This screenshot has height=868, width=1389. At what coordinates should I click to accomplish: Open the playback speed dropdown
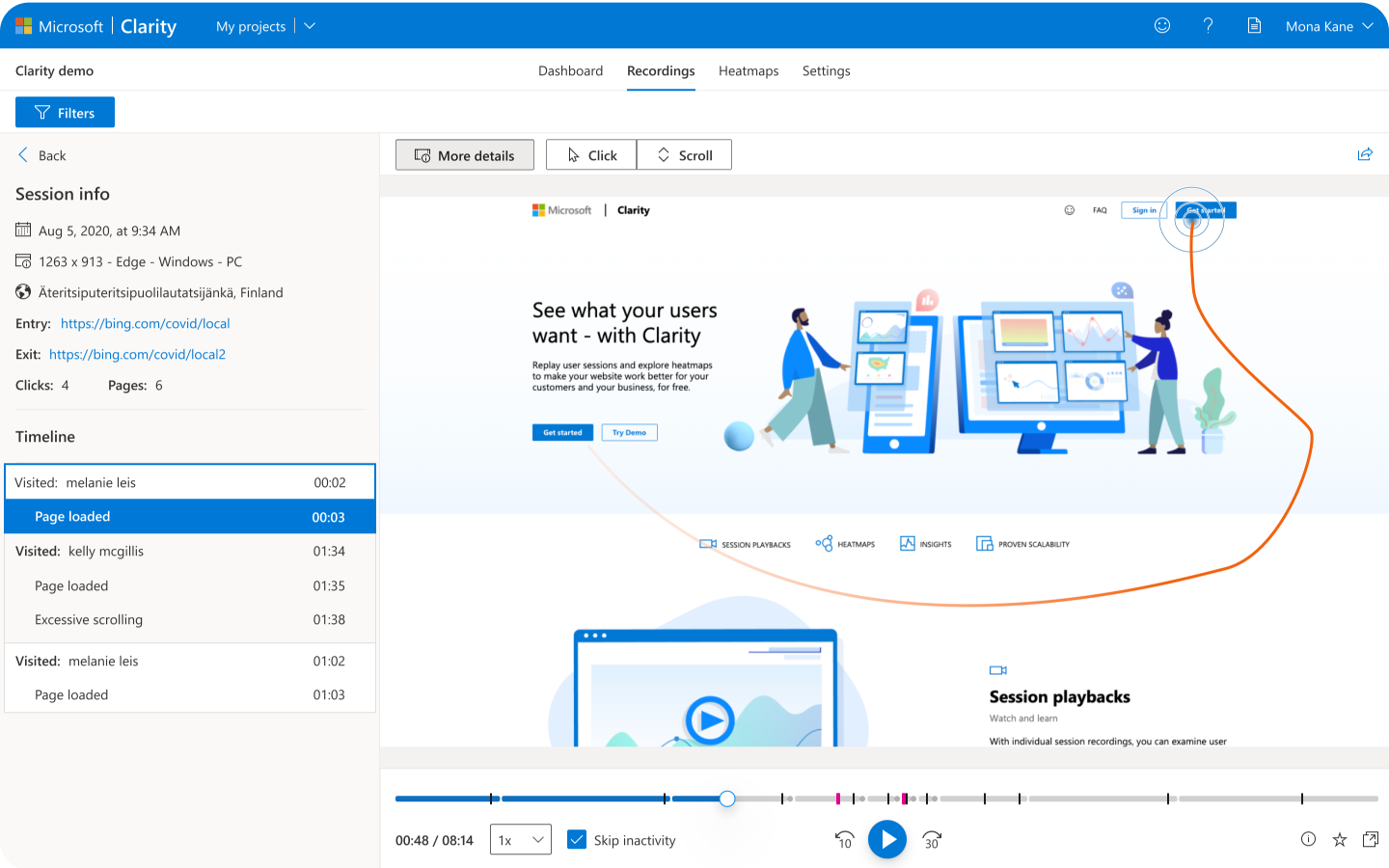tap(520, 839)
